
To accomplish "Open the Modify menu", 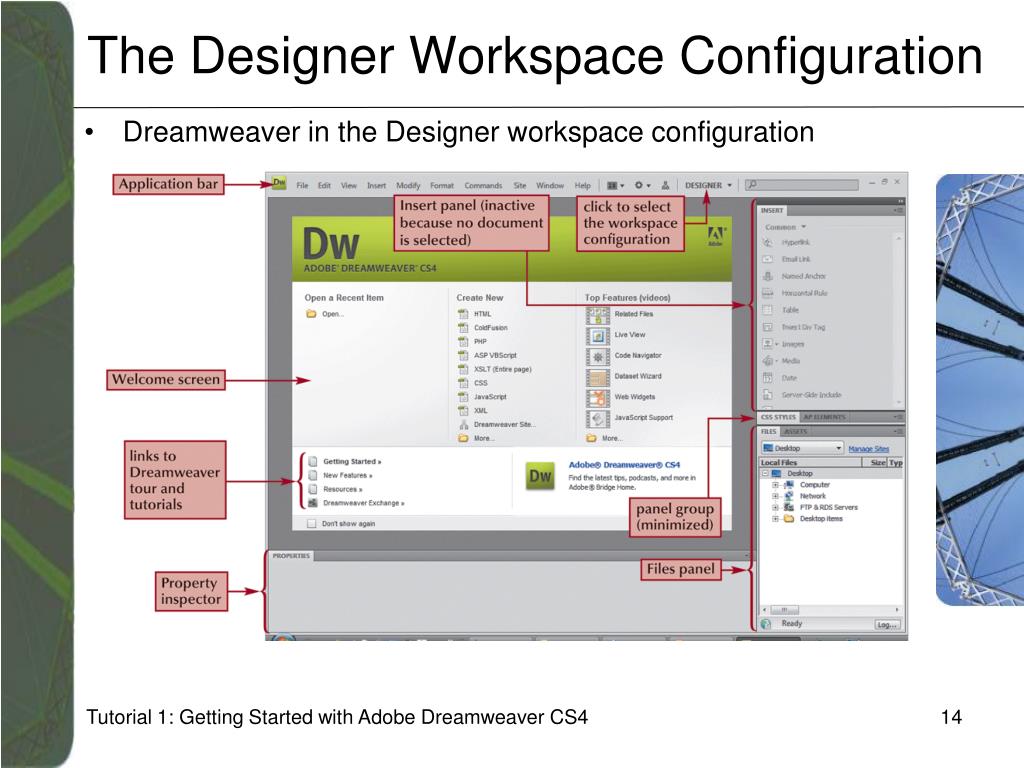I will coord(408,185).
